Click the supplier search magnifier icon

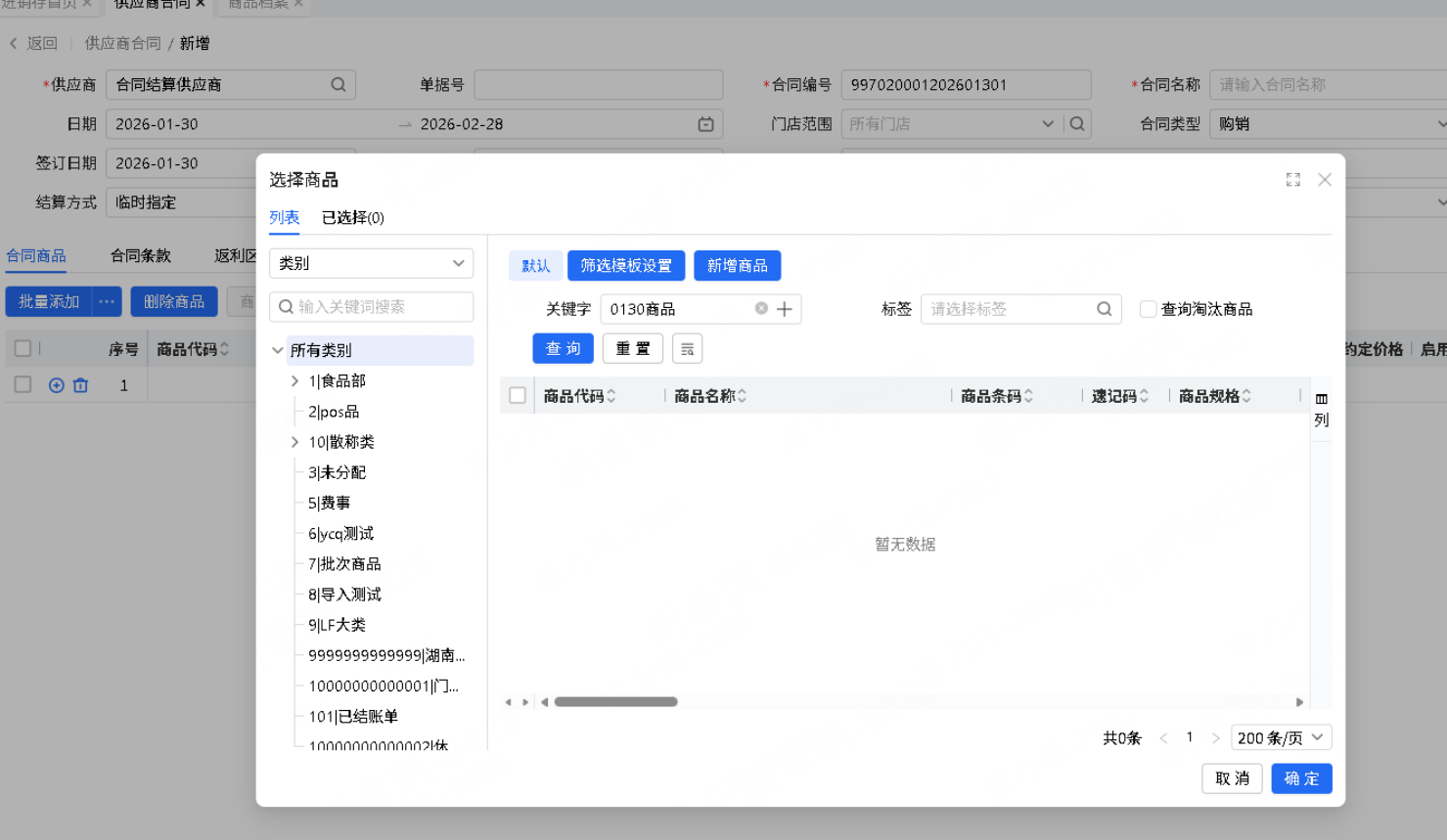[339, 85]
